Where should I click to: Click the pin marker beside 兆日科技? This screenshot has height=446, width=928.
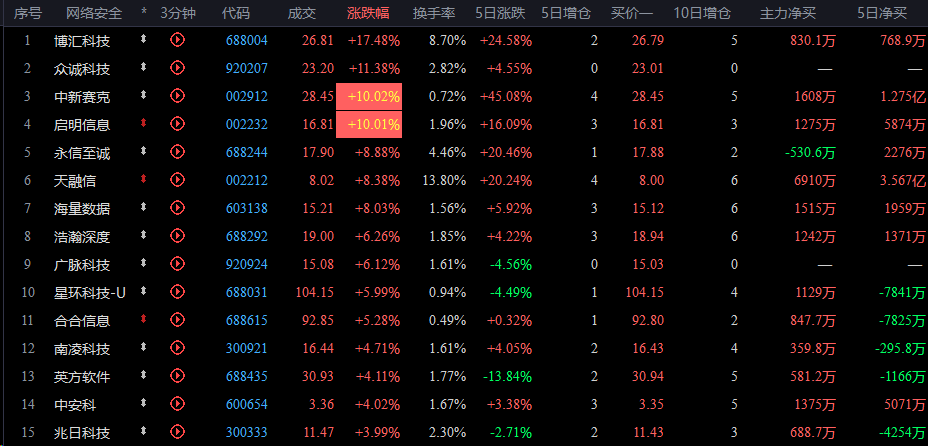tap(143, 431)
